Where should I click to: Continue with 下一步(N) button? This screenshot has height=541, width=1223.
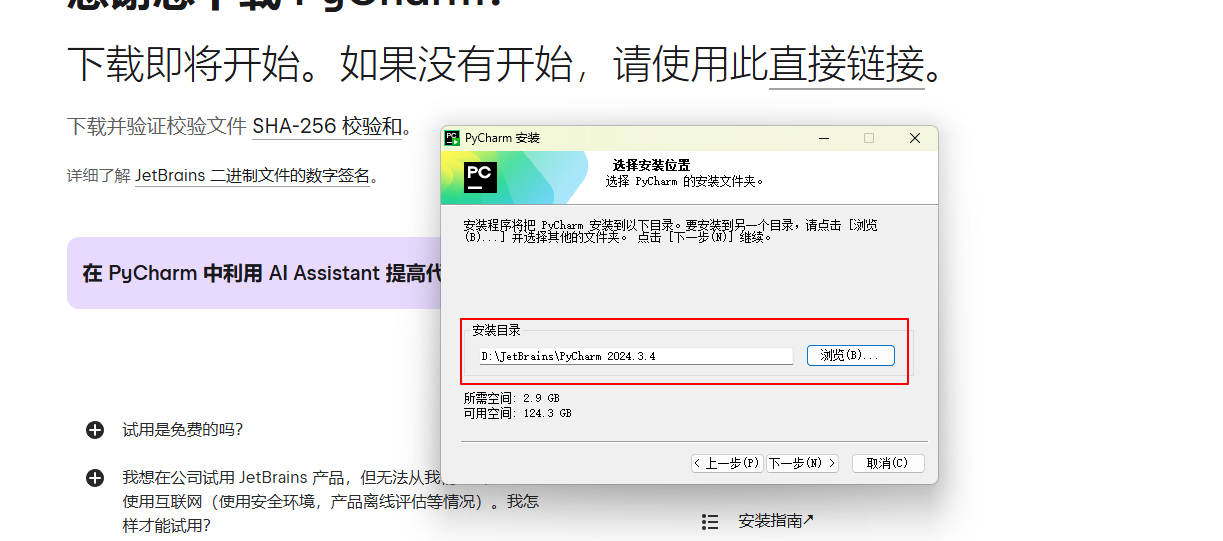802,463
